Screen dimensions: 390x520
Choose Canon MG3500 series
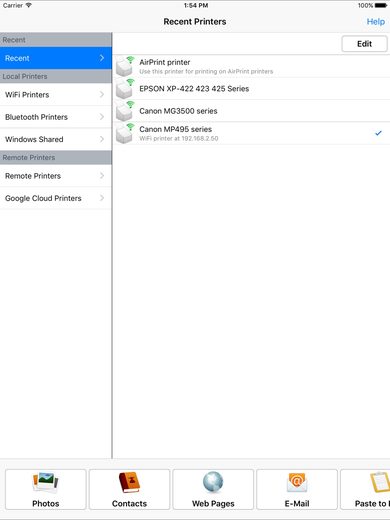point(178,111)
